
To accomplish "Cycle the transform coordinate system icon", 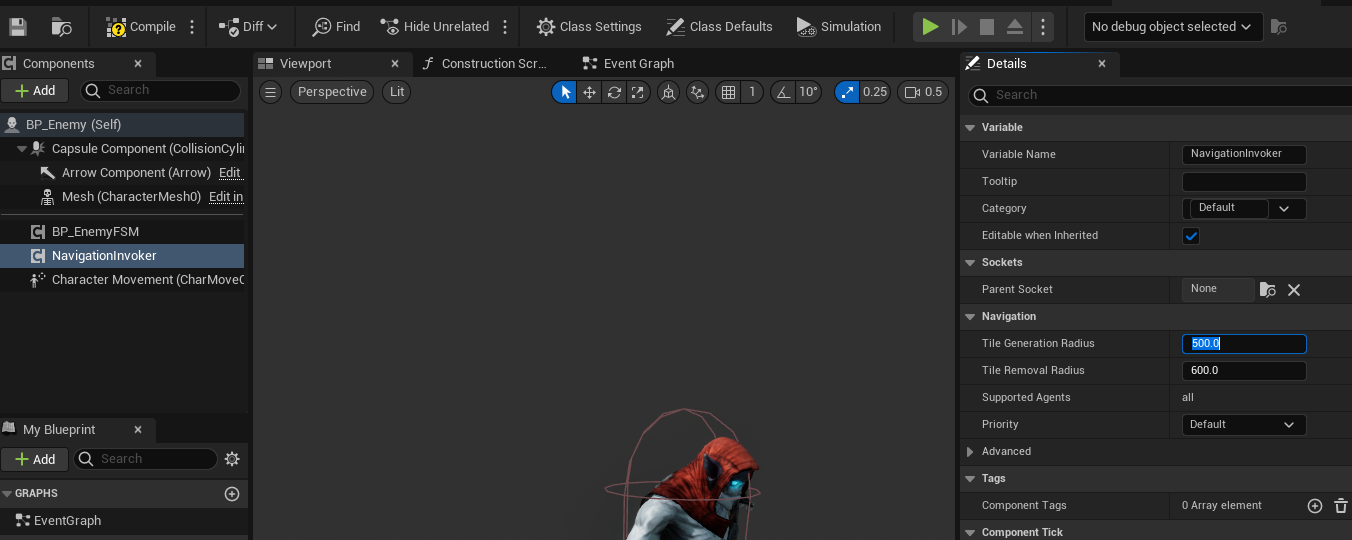I will [668, 92].
